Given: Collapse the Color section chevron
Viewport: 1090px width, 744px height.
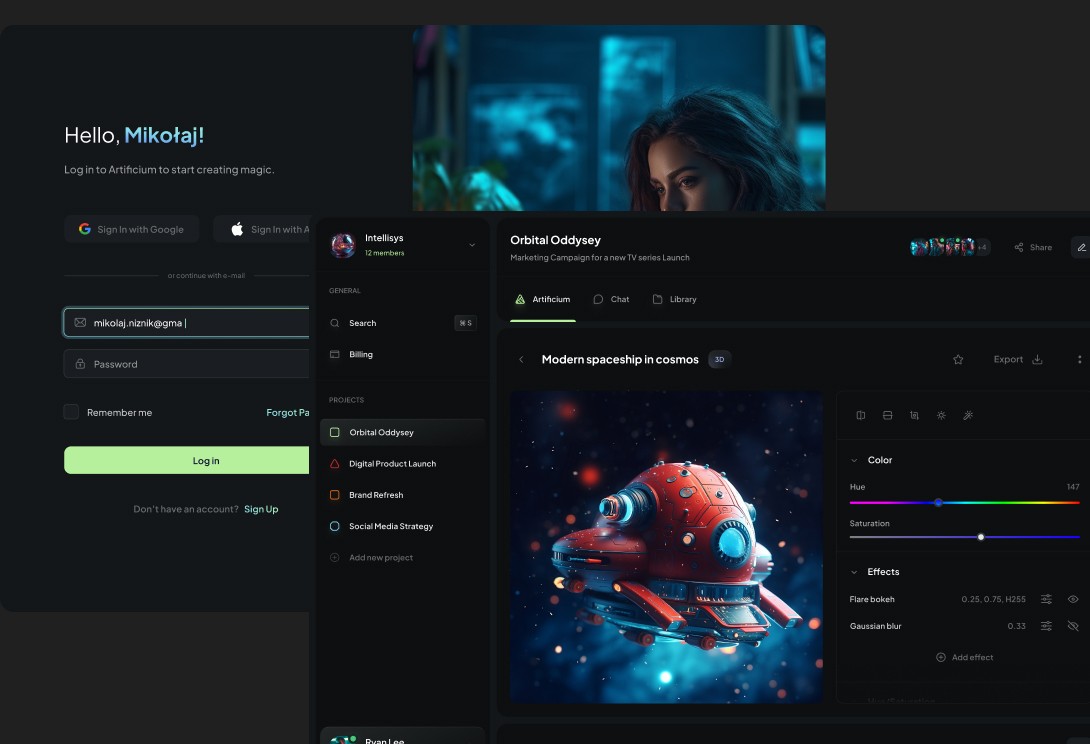Looking at the screenshot, I should tap(854, 460).
